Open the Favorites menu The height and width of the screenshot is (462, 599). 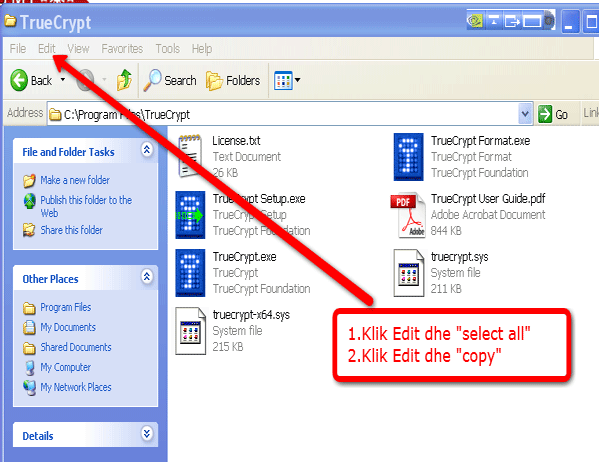tap(122, 49)
